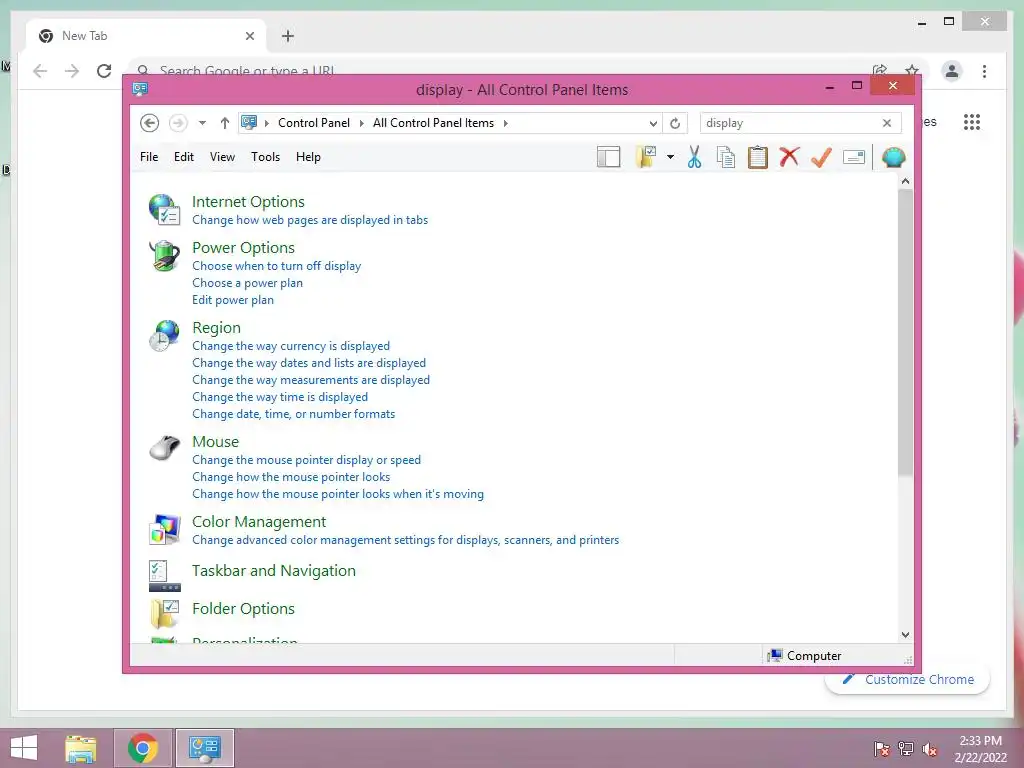Click Change the way currency is displayed
The height and width of the screenshot is (768, 1024).
tap(291, 345)
